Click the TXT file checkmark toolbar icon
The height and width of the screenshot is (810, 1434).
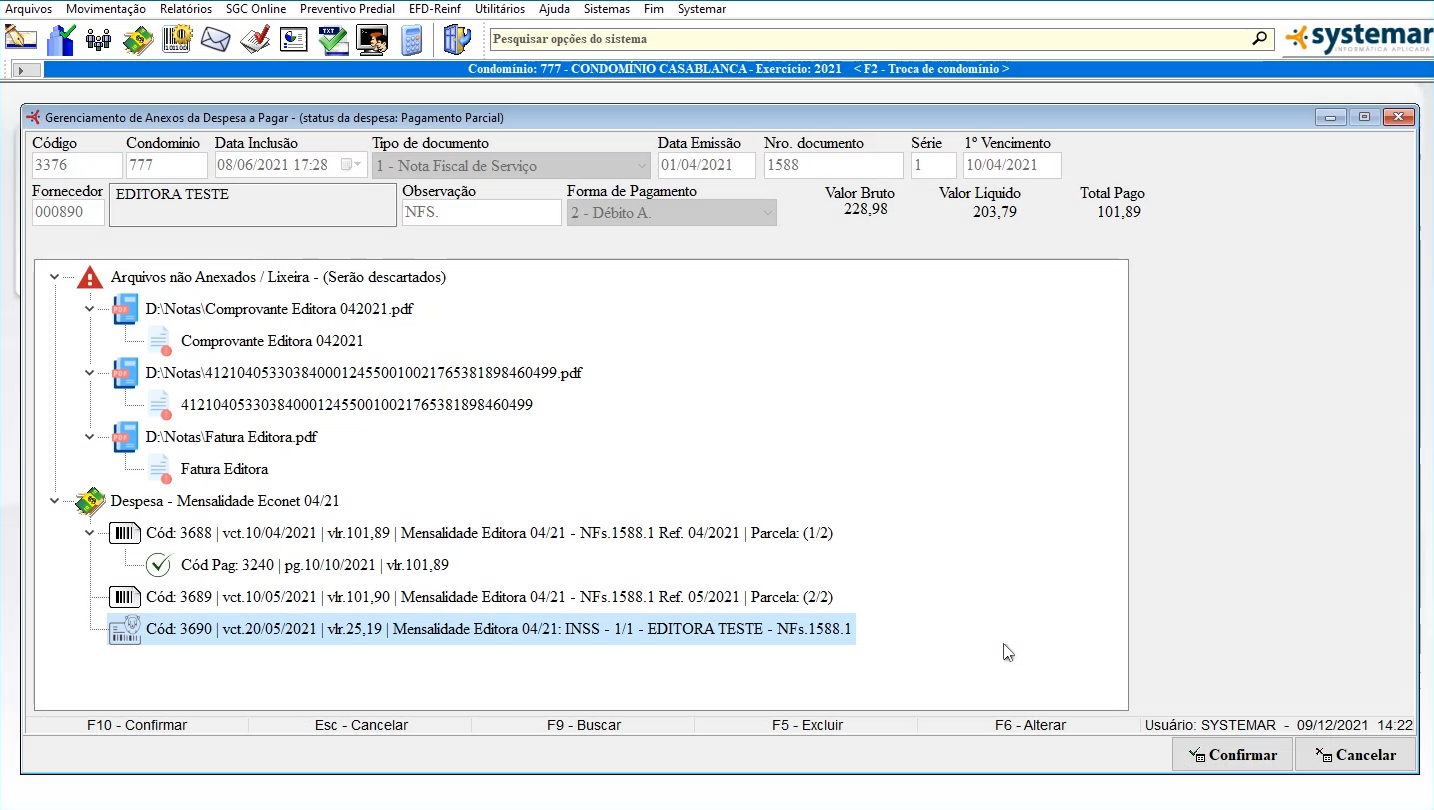pyautogui.click(x=333, y=40)
